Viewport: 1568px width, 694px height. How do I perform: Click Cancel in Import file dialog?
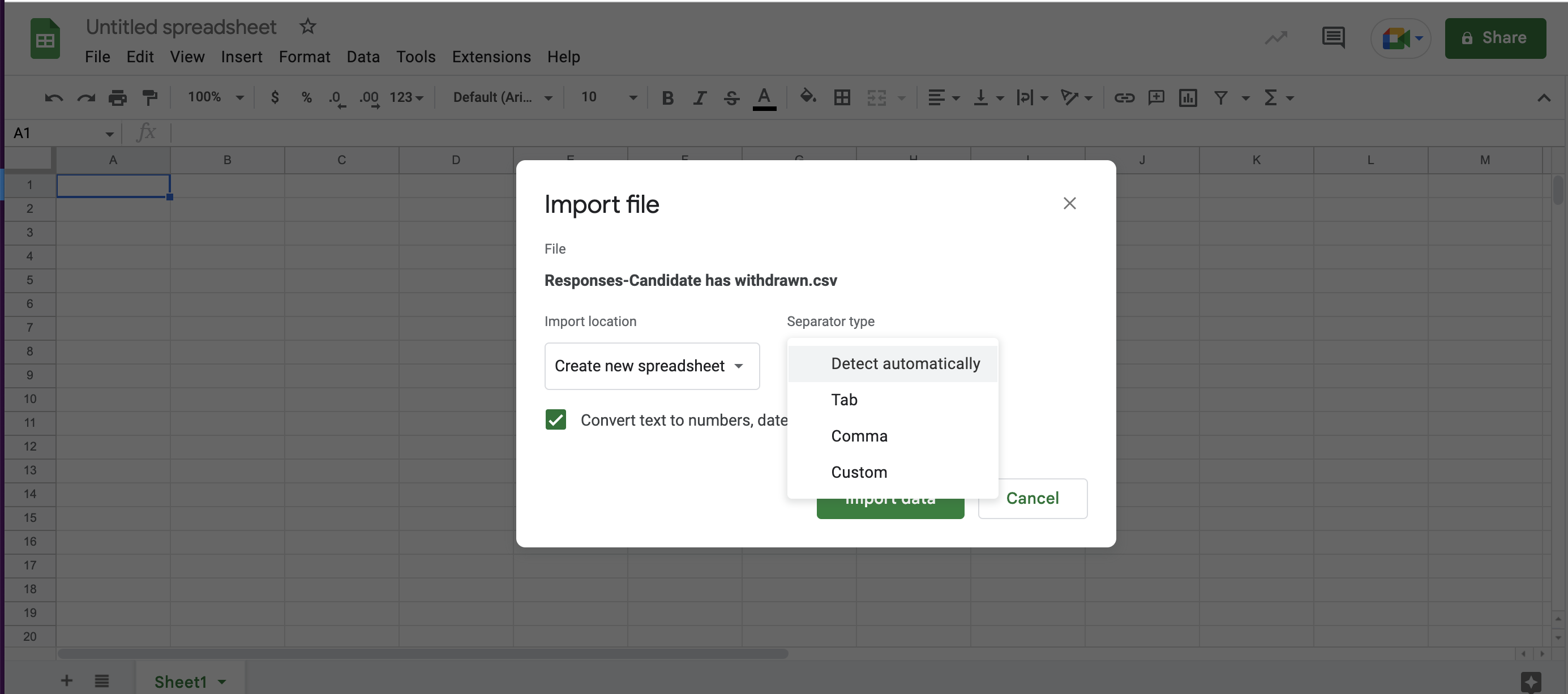(x=1032, y=498)
